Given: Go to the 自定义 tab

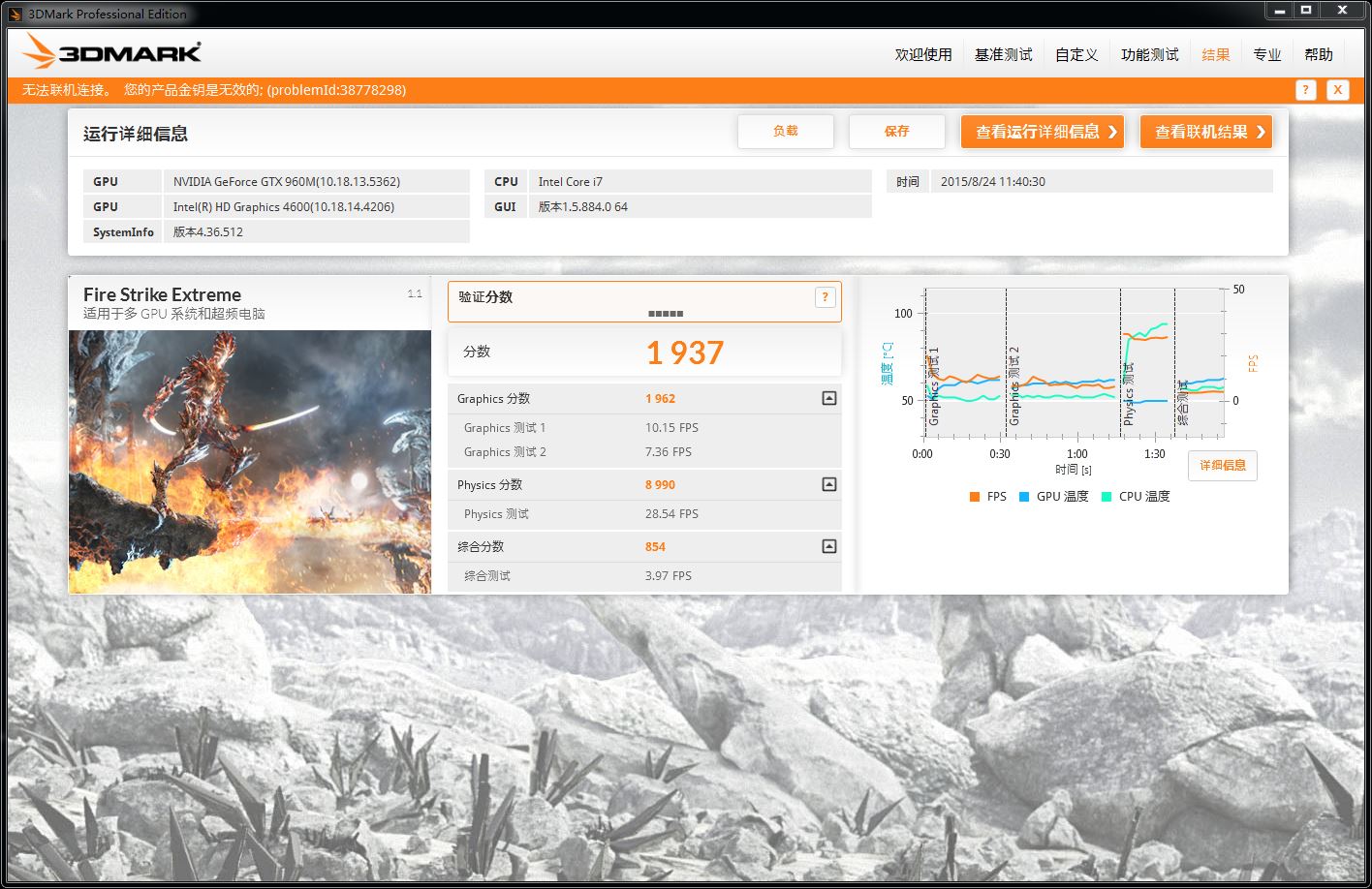Looking at the screenshot, I should [x=1076, y=54].
